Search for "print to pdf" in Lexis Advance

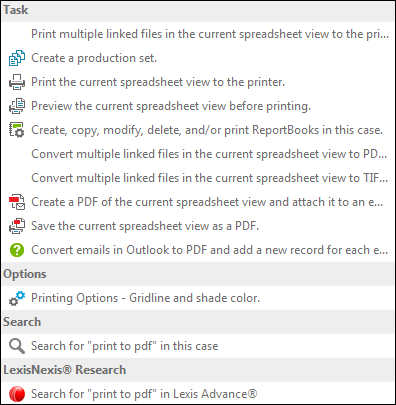click(144, 394)
